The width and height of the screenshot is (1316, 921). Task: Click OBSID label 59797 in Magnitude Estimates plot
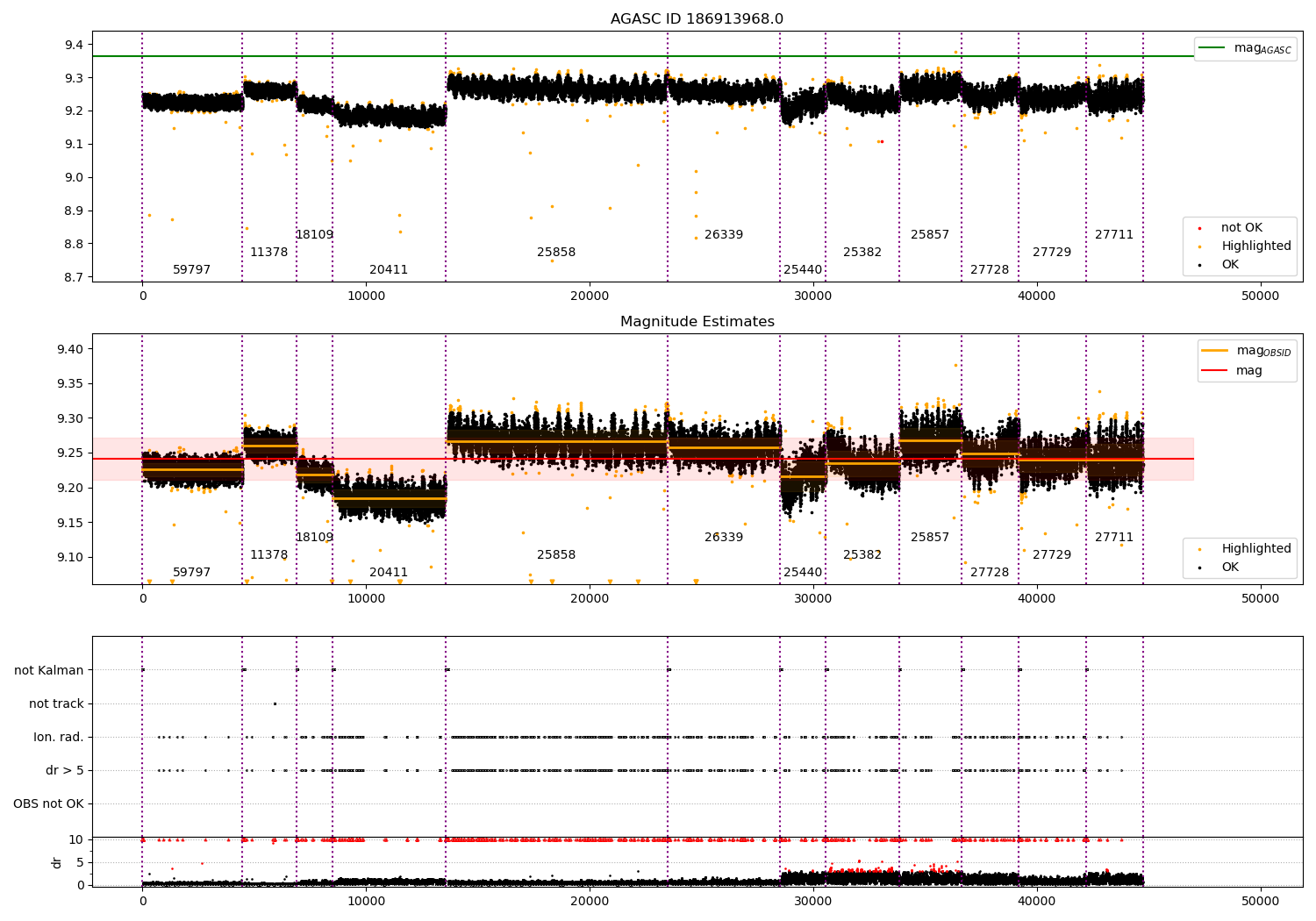click(191, 573)
